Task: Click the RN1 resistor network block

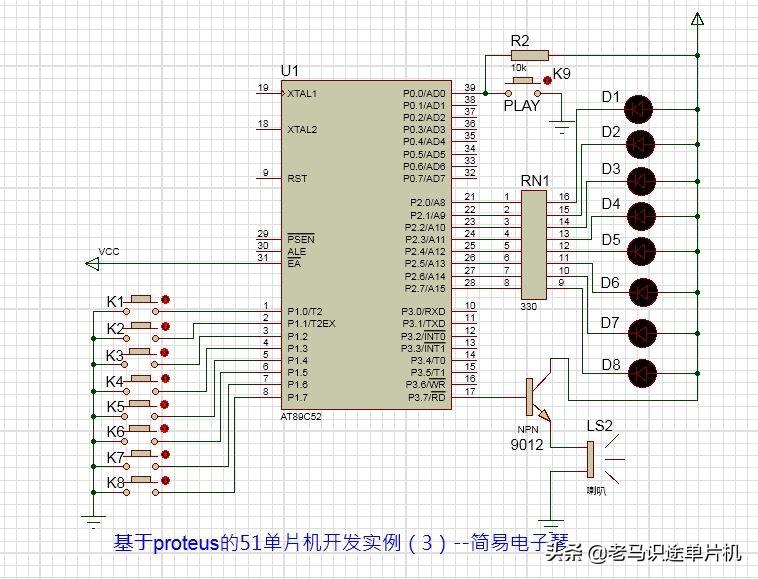Action: tap(534, 245)
